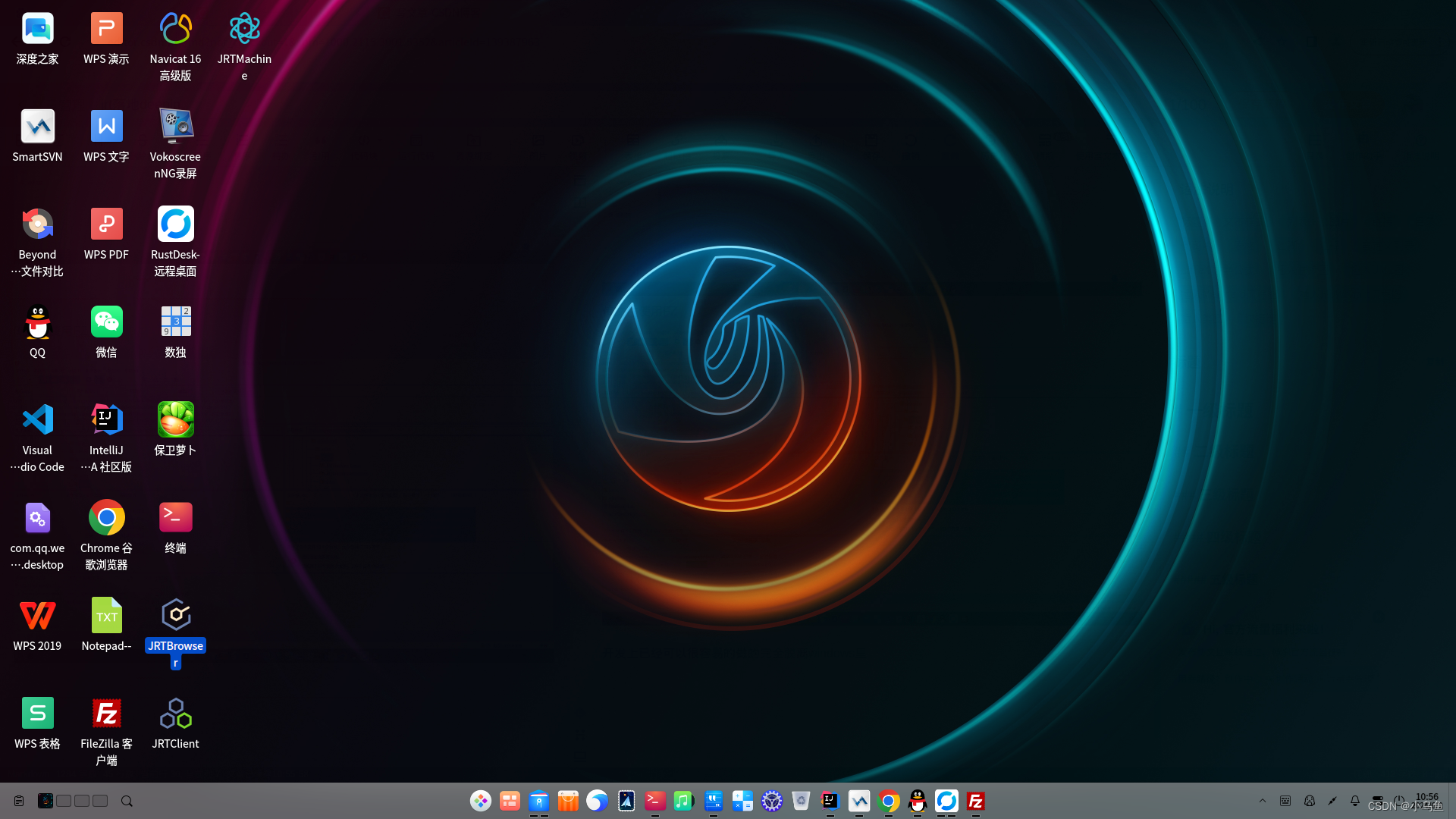Switch to FileZilla in the dock

pos(975,801)
